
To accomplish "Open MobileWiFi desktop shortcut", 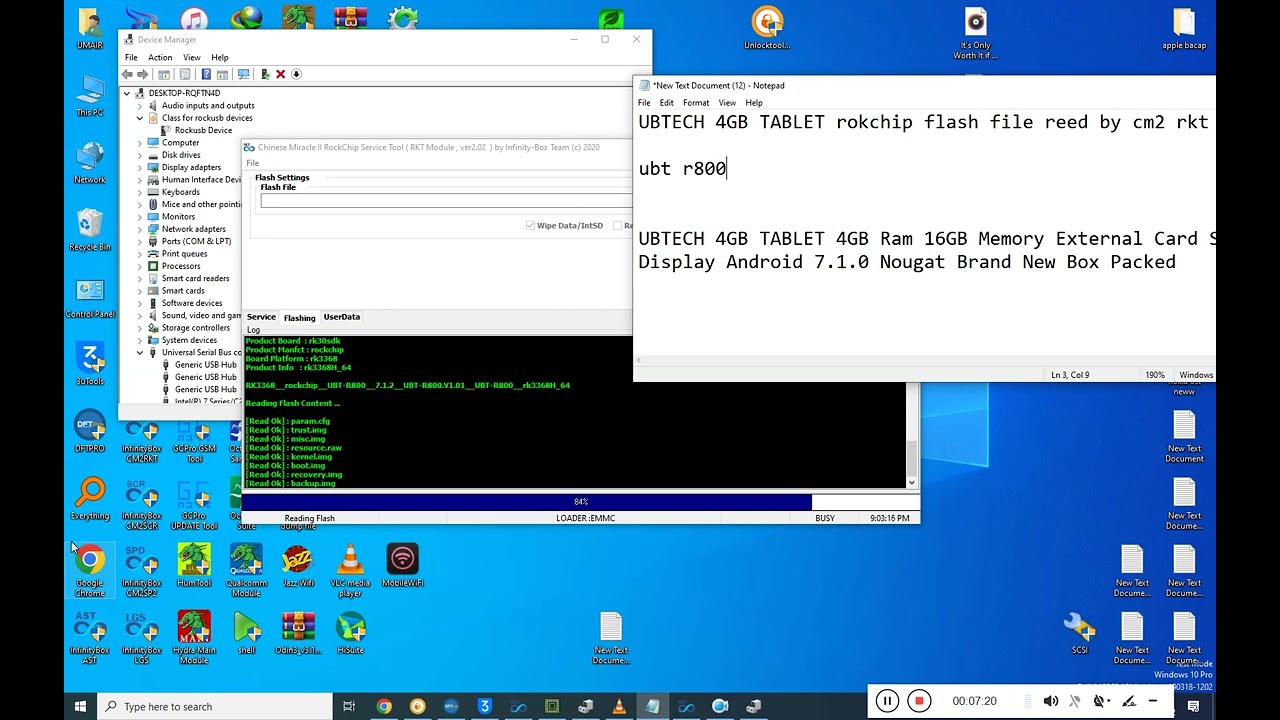I will [402, 566].
